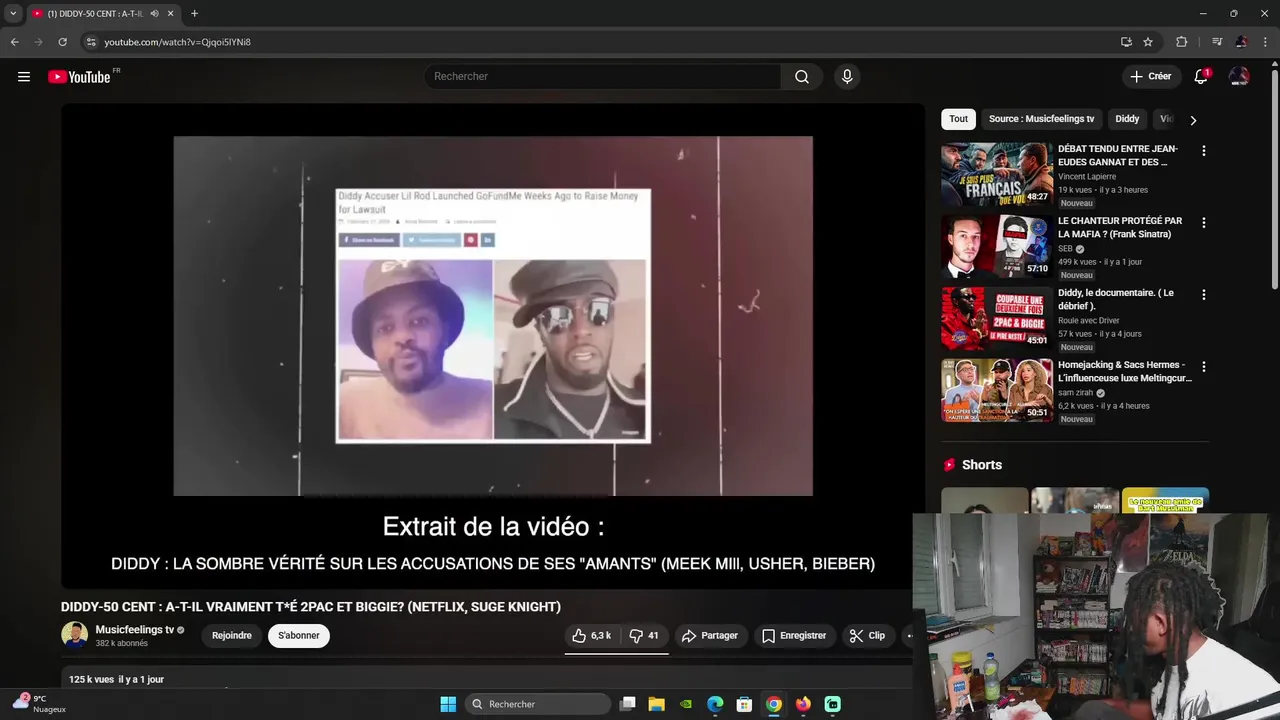The height and width of the screenshot is (720, 1280).
Task: Reload the page
Action: tap(62, 42)
